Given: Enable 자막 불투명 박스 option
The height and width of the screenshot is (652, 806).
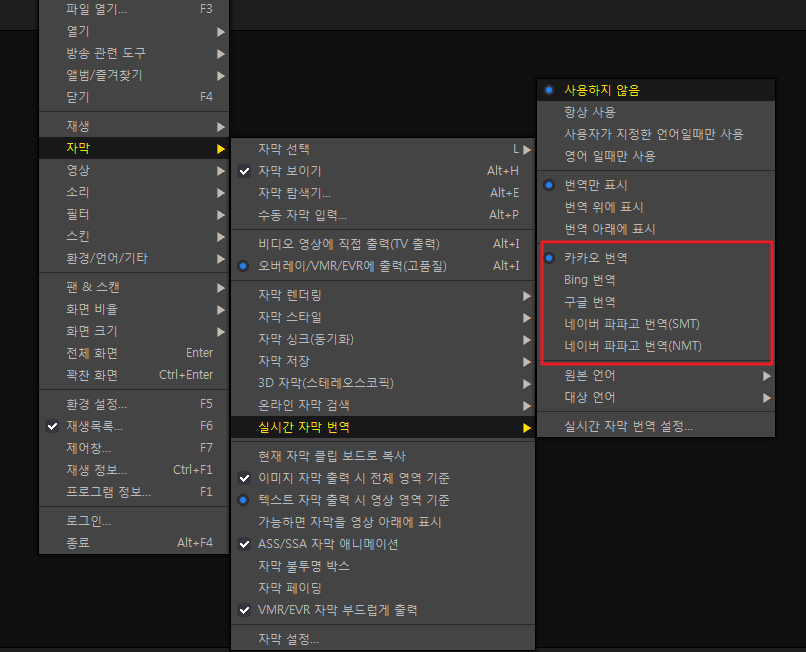Looking at the screenshot, I should pyautogui.click(x=383, y=566).
